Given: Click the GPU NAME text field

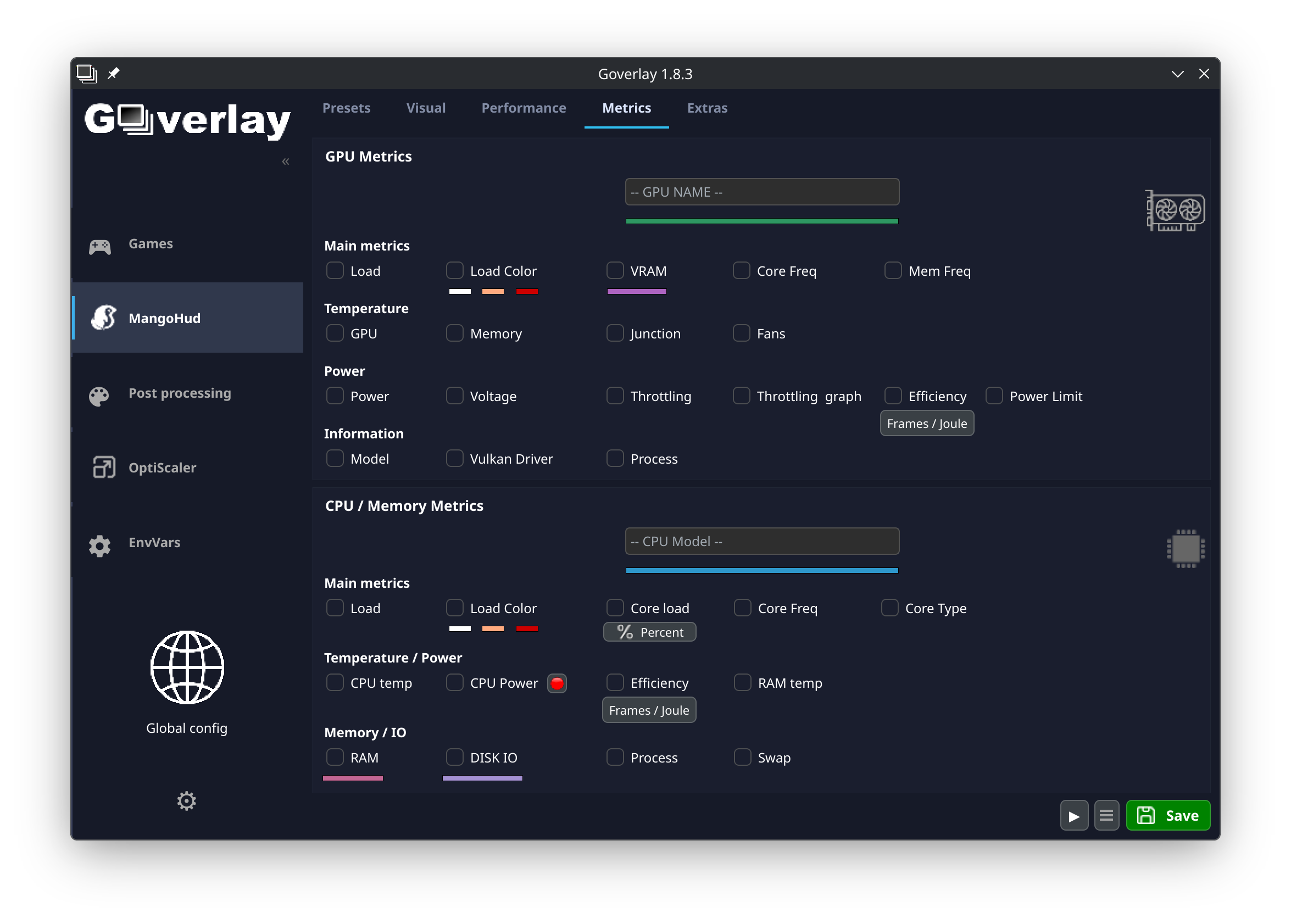Looking at the screenshot, I should point(761,192).
